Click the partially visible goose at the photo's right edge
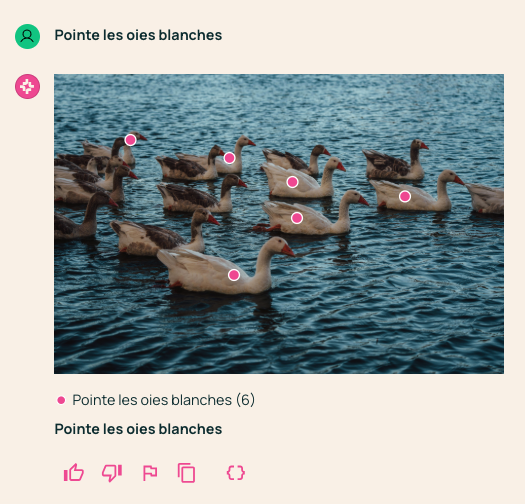 [x=485, y=198]
